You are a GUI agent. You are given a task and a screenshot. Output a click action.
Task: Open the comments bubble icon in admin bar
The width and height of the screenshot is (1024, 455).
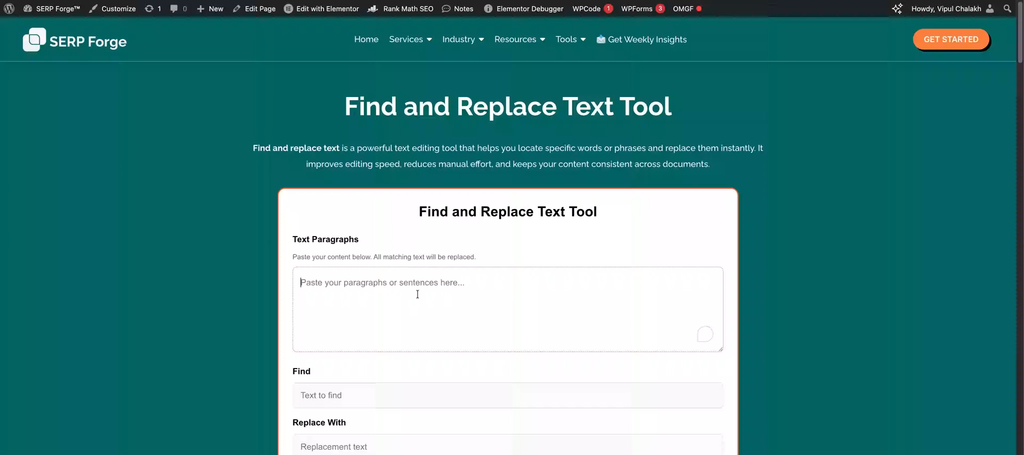(175, 8)
